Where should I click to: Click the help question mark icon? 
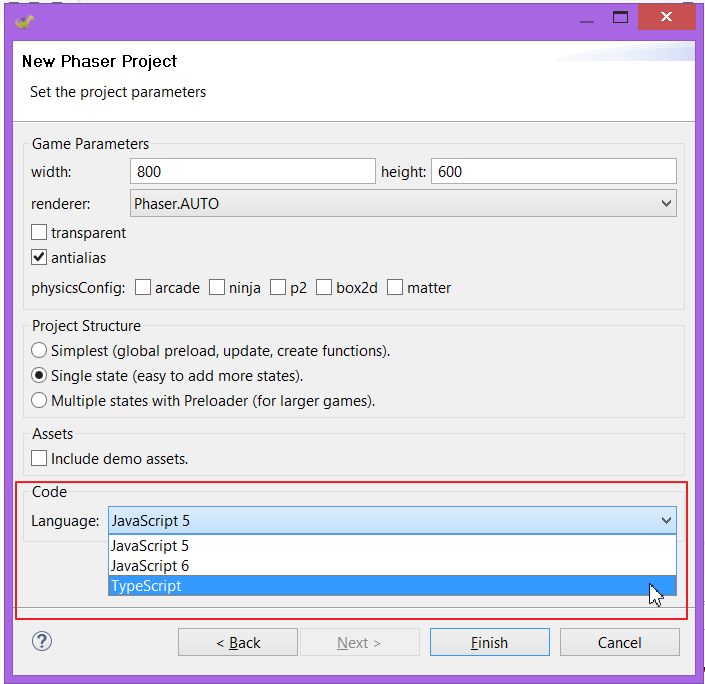(42, 641)
